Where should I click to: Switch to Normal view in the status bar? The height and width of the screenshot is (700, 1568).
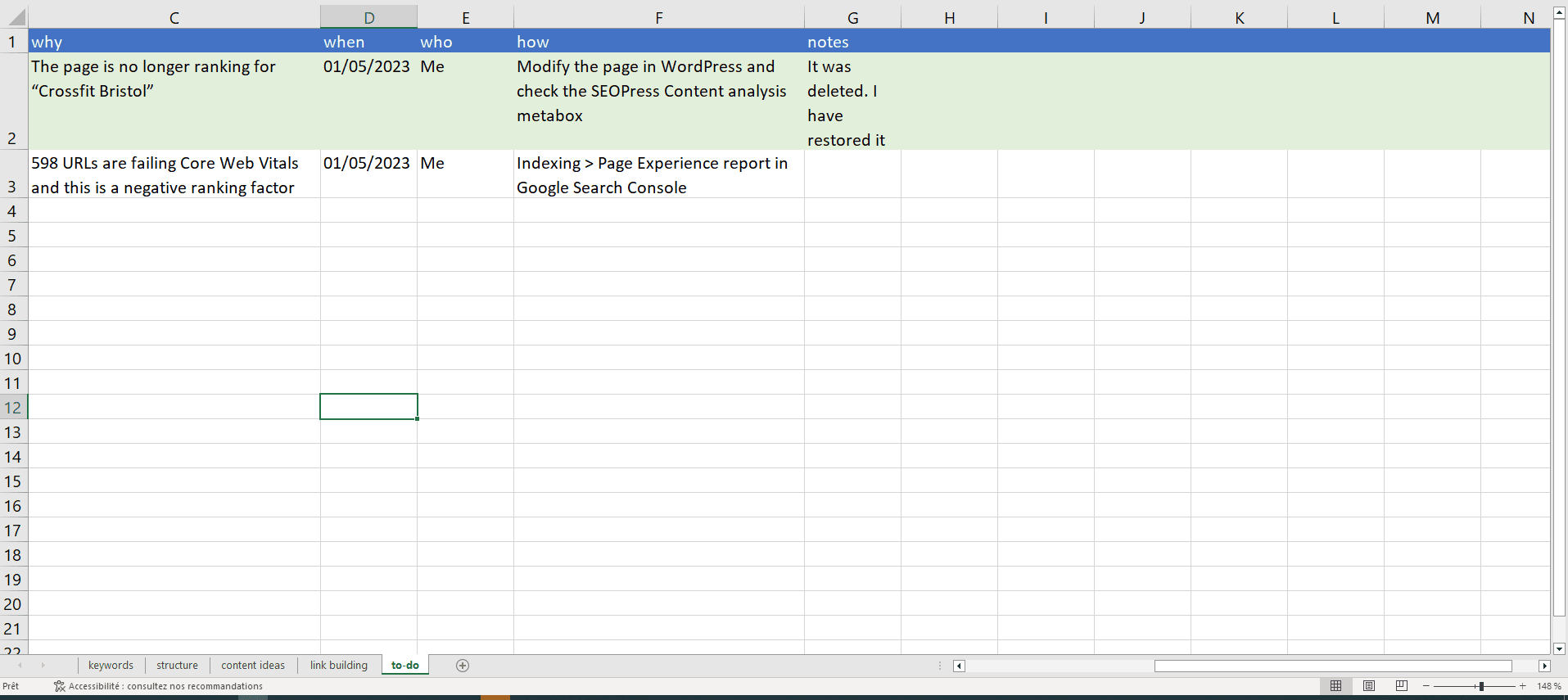click(1335, 686)
